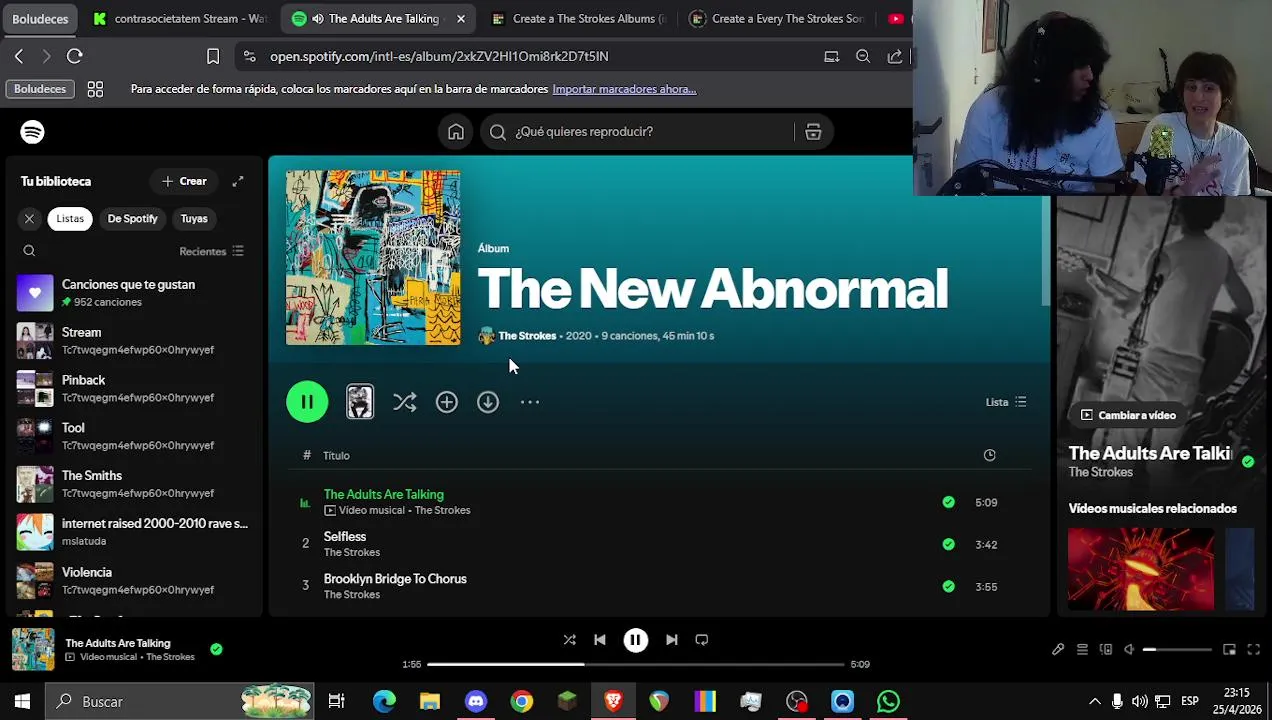This screenshot has height=720, width=1272.
Task: Switch to contrasocietatem Stream tab
Action: [180, 19]
